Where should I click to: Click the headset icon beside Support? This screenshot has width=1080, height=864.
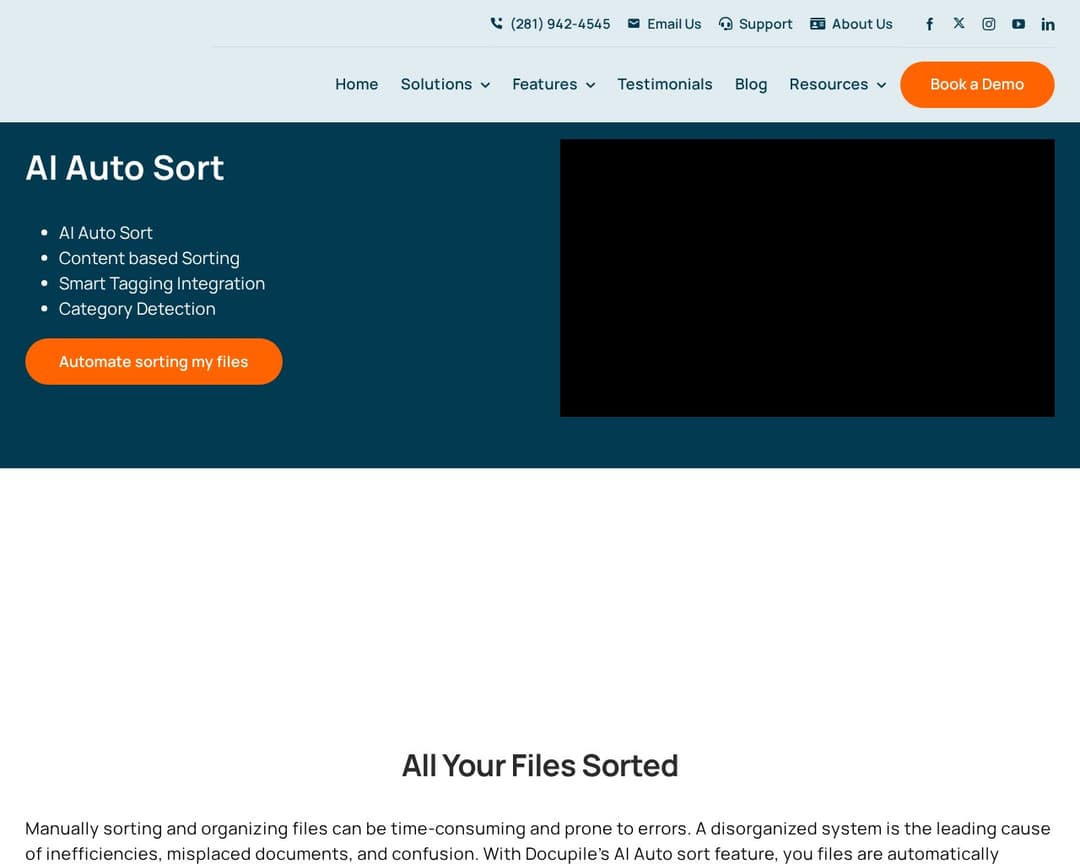coord(725,24)
